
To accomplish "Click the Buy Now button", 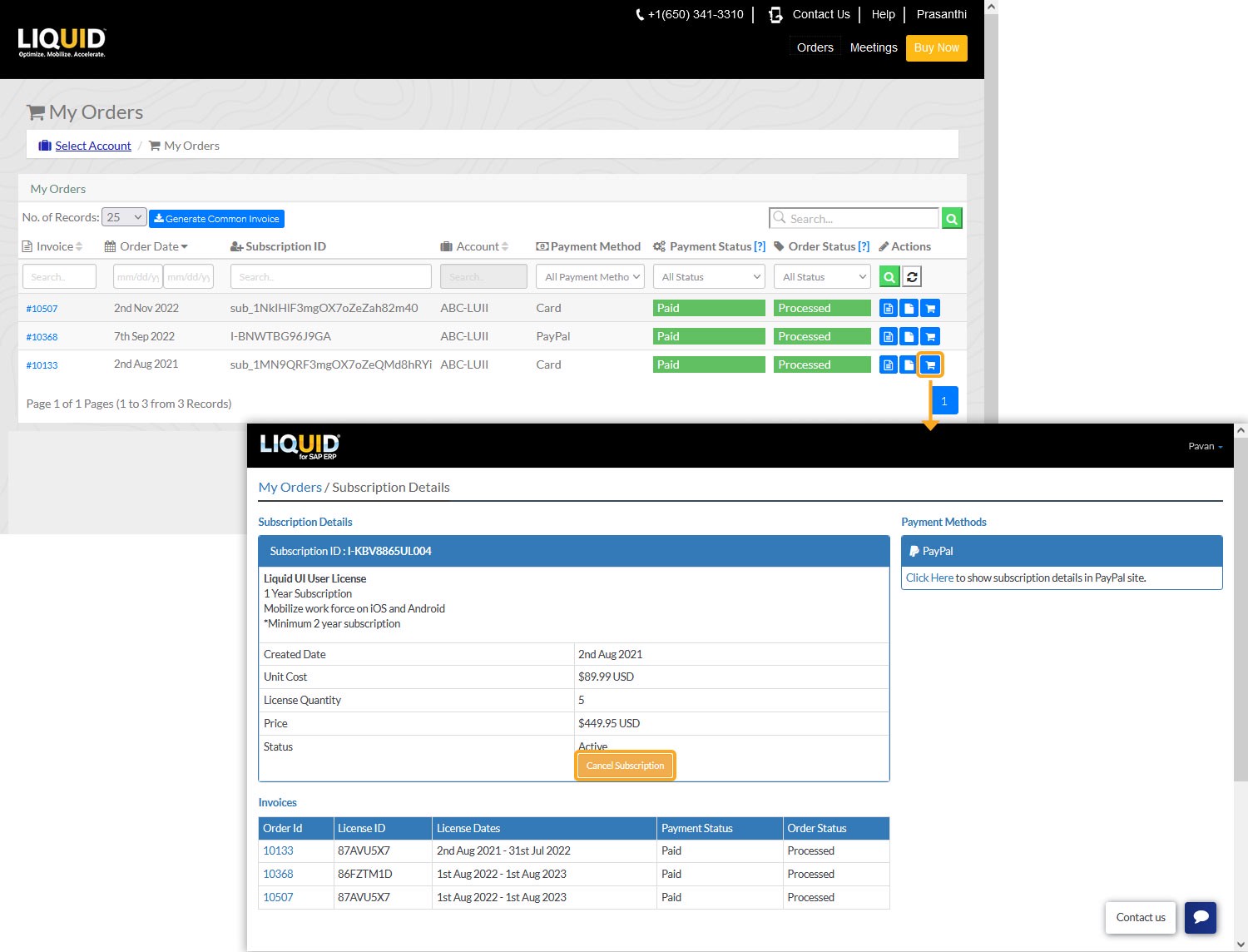I will [x=937, y=47].
